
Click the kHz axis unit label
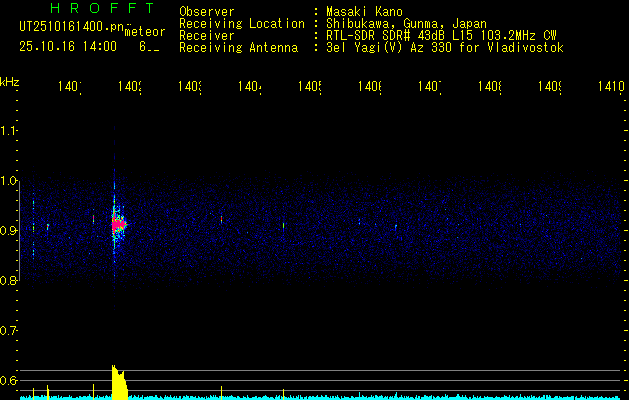click(x=9, y=81)
